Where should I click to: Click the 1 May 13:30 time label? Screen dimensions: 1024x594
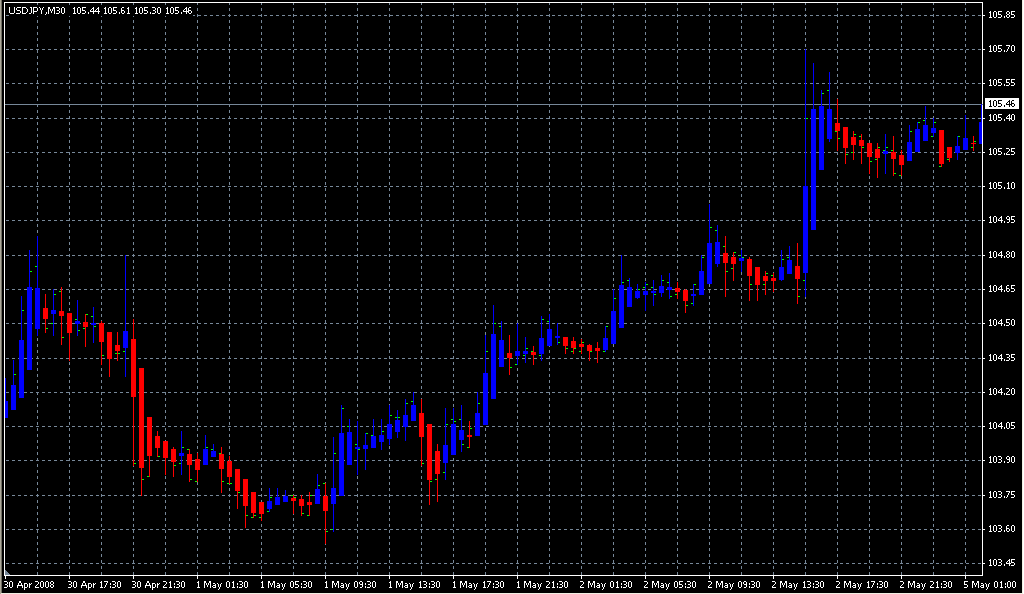tap(414, 585)
